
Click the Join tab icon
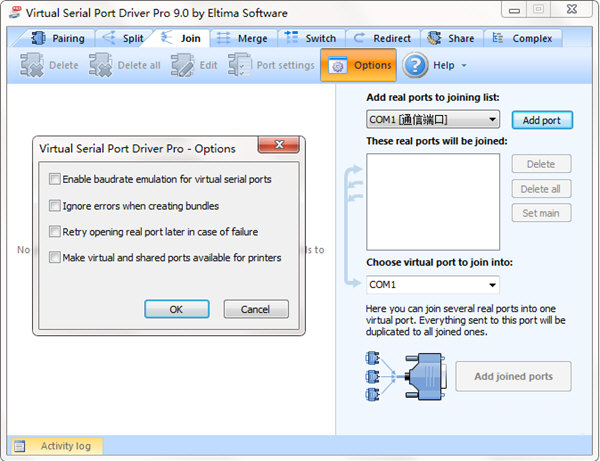pyautogui.click(x=166, y=37)
